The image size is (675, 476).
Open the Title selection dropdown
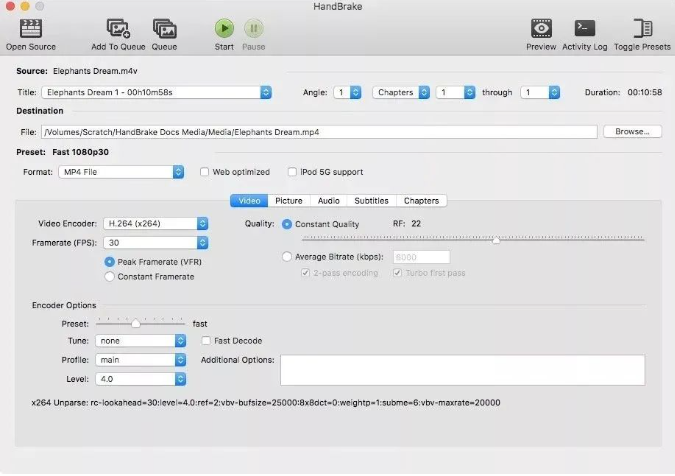click(x=156, y=92)
